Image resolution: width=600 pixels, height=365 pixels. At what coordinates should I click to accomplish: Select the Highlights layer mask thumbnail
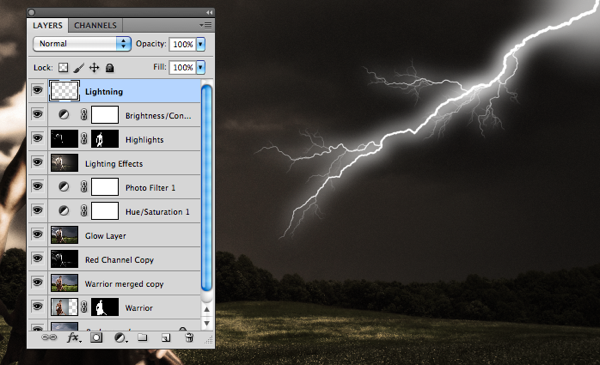coord(105,139)
